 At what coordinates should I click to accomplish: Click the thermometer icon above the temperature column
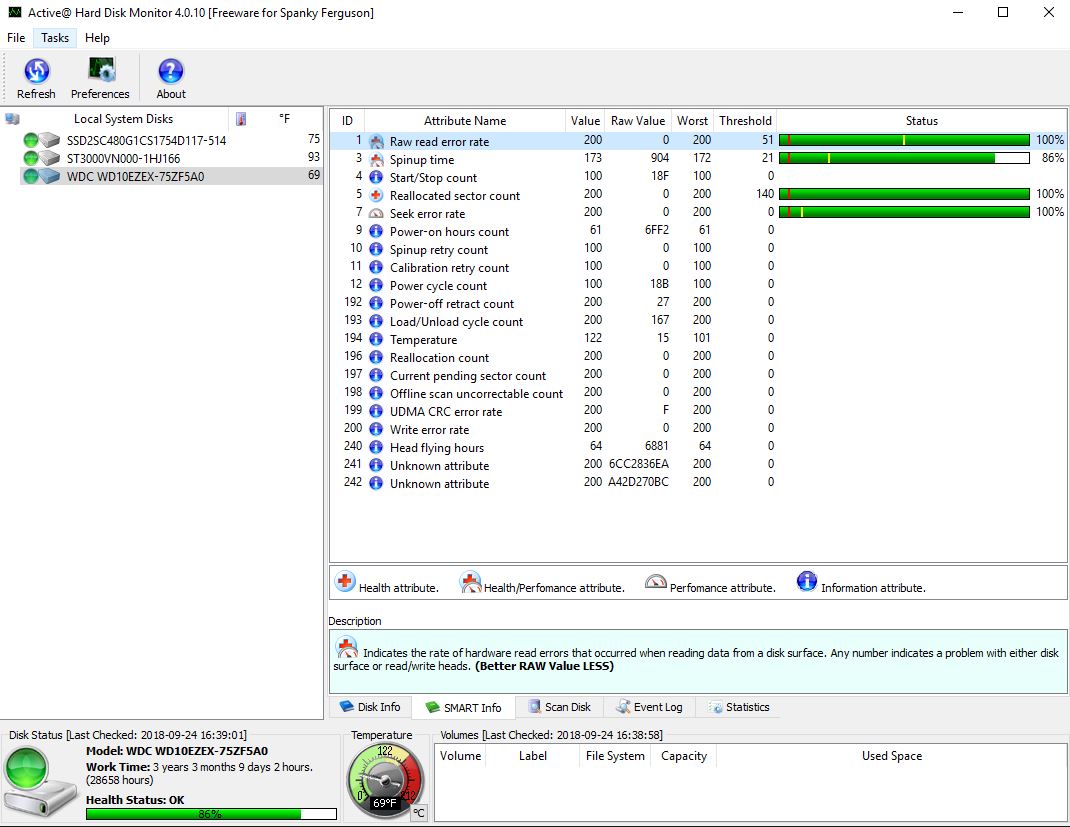coord(240,118)
